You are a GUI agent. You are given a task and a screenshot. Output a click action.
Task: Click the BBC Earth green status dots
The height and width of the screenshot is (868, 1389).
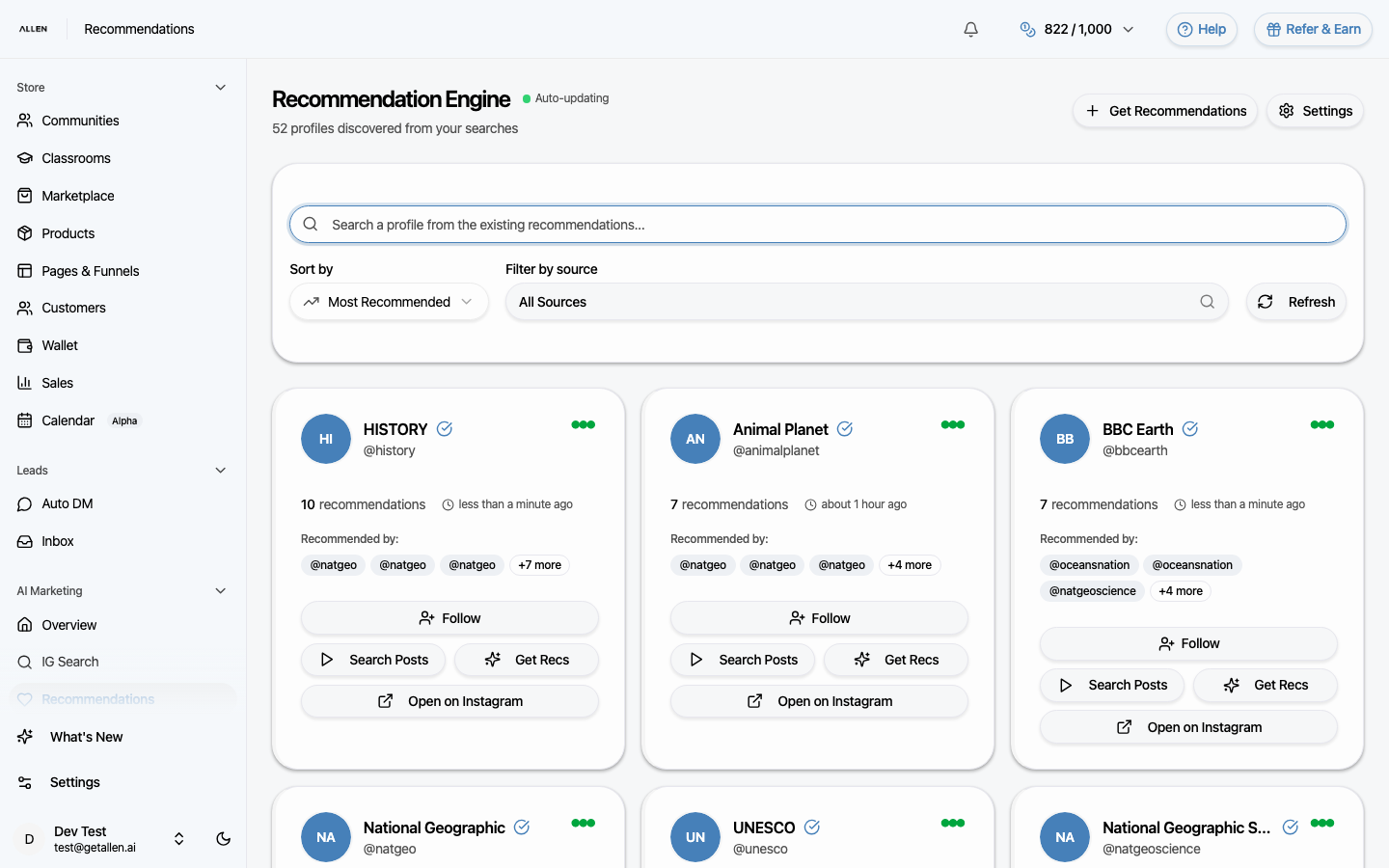tap(1321, 424)
